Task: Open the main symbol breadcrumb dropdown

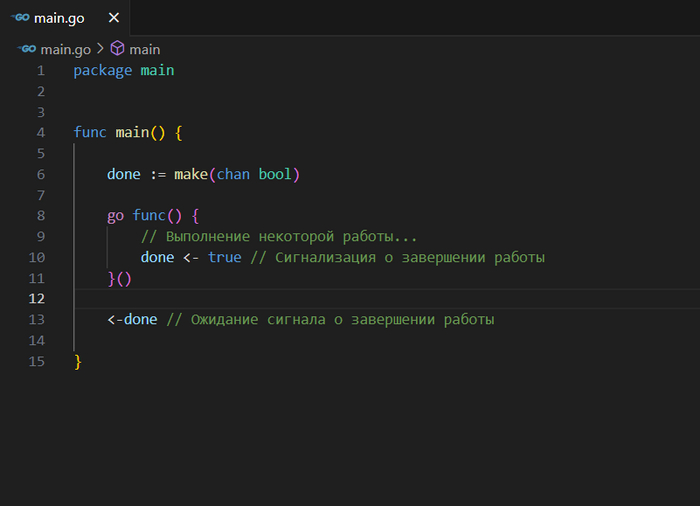Action: 144,49
